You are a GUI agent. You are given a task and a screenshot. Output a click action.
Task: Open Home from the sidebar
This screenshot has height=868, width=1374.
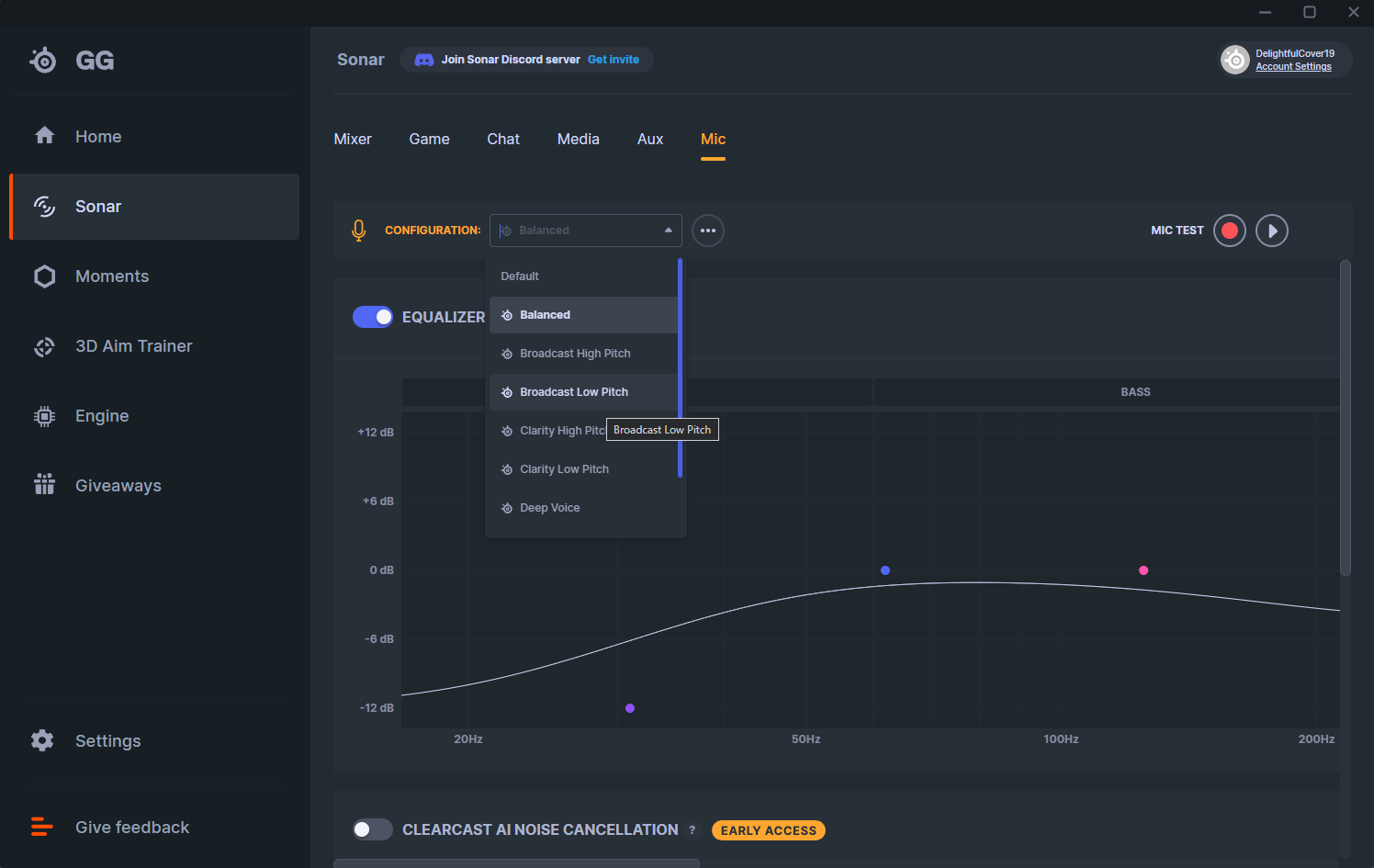click(x=154, y=136)
